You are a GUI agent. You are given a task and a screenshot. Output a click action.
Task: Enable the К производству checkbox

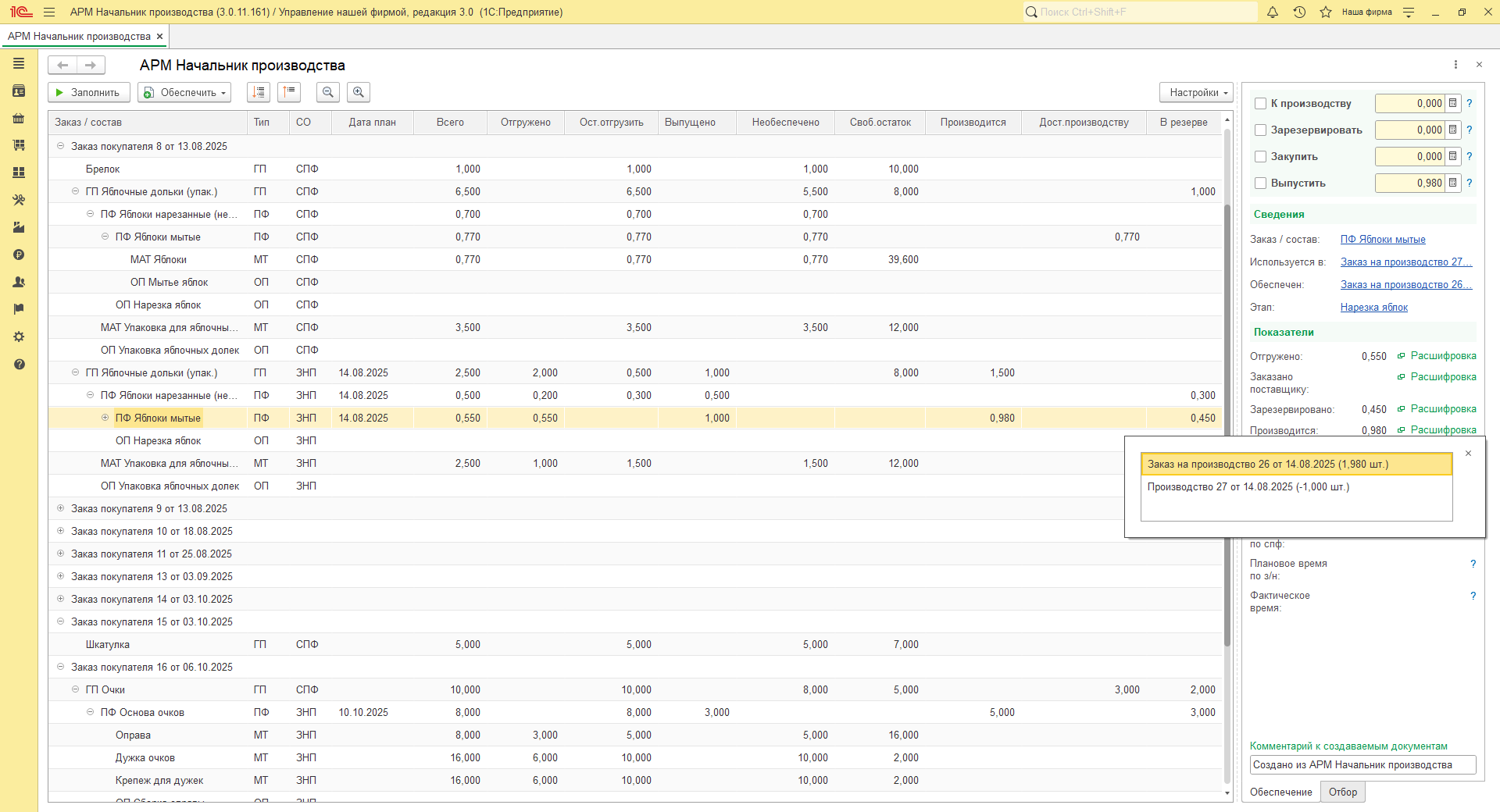(x=1260, y=104)
